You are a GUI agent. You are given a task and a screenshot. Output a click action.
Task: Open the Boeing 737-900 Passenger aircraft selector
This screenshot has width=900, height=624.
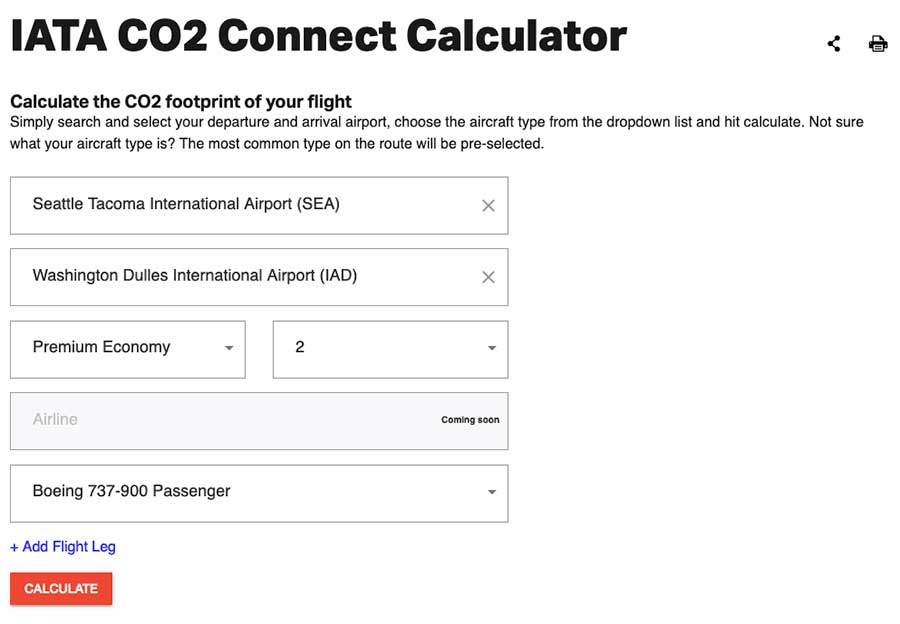(x=259, y=494)
